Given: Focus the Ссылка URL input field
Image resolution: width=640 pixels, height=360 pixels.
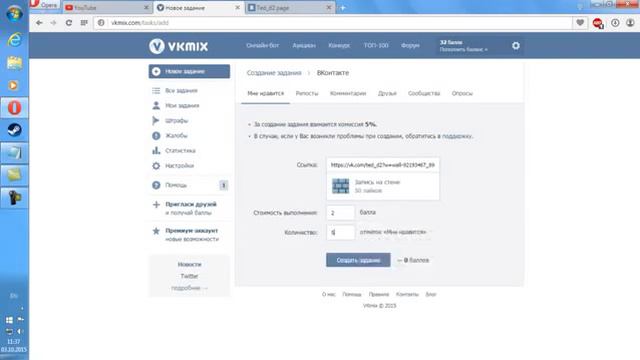Looking at the screenshot, I should coord(383,165).
